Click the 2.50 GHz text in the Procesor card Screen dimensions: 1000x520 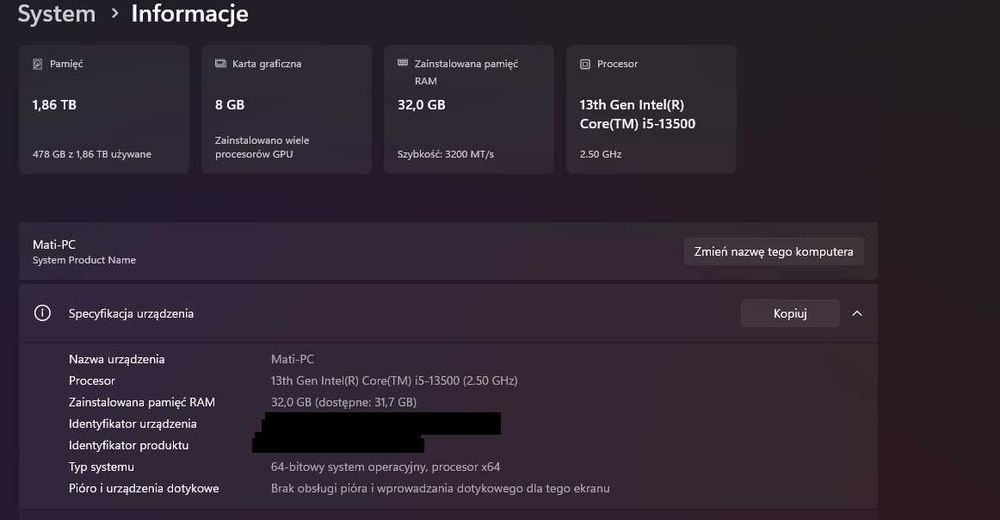point(601,154)
